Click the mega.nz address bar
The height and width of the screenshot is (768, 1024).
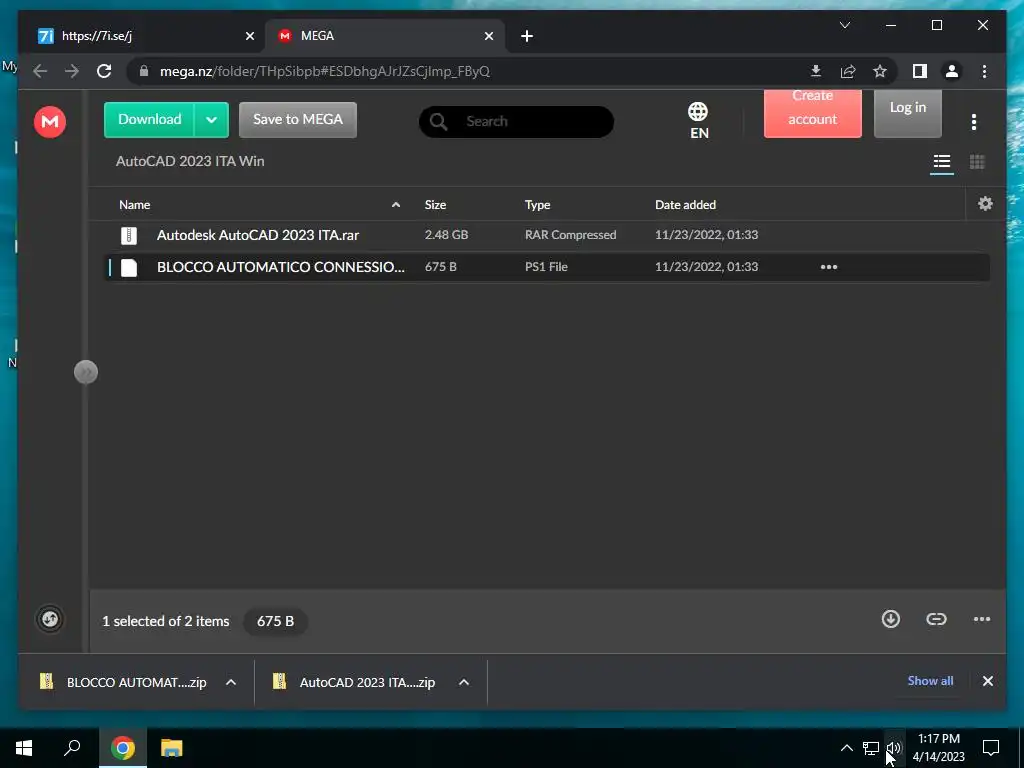click(x=470, y=71)
